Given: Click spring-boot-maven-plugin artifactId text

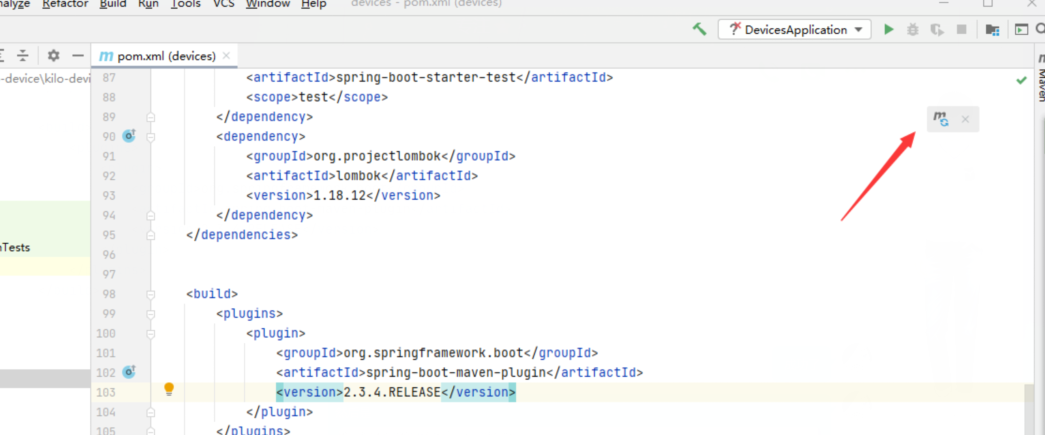Looking at the screenshot, I should (456, 372).
